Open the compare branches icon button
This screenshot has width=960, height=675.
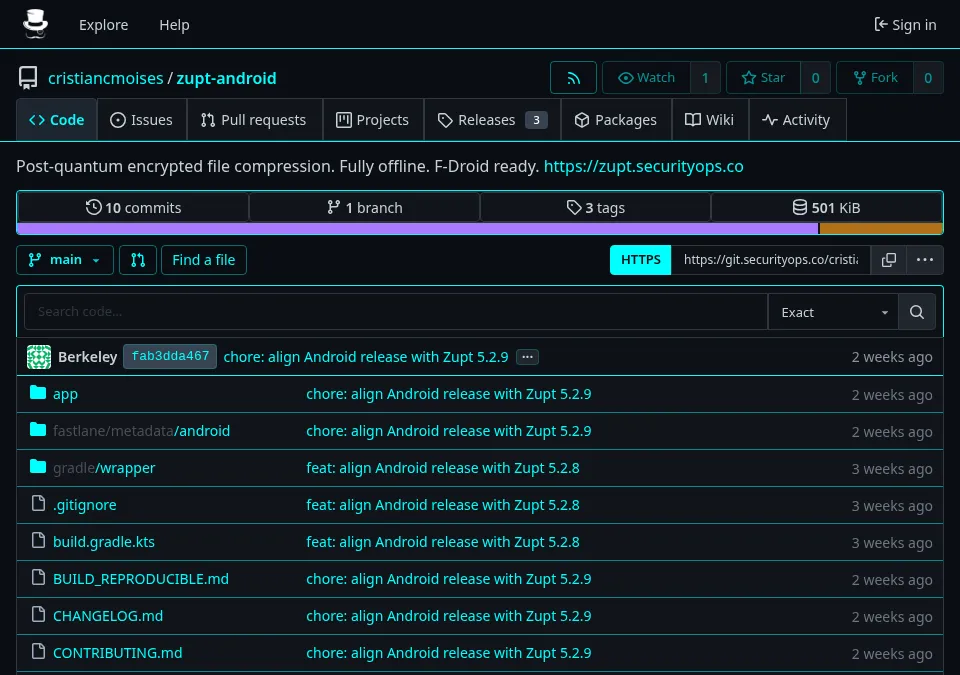pos(138,260)
